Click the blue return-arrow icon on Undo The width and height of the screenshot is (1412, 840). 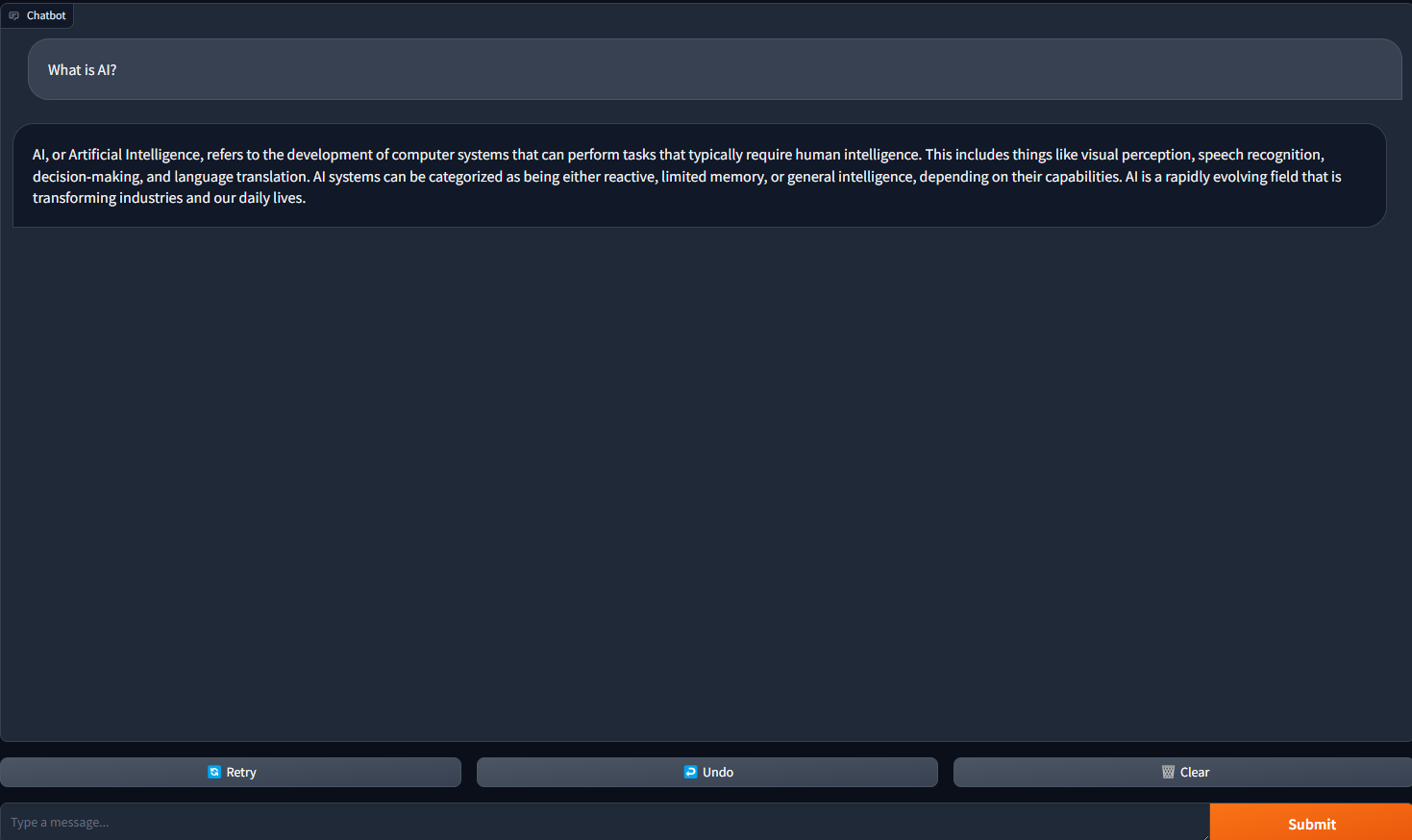pos(690,772)
